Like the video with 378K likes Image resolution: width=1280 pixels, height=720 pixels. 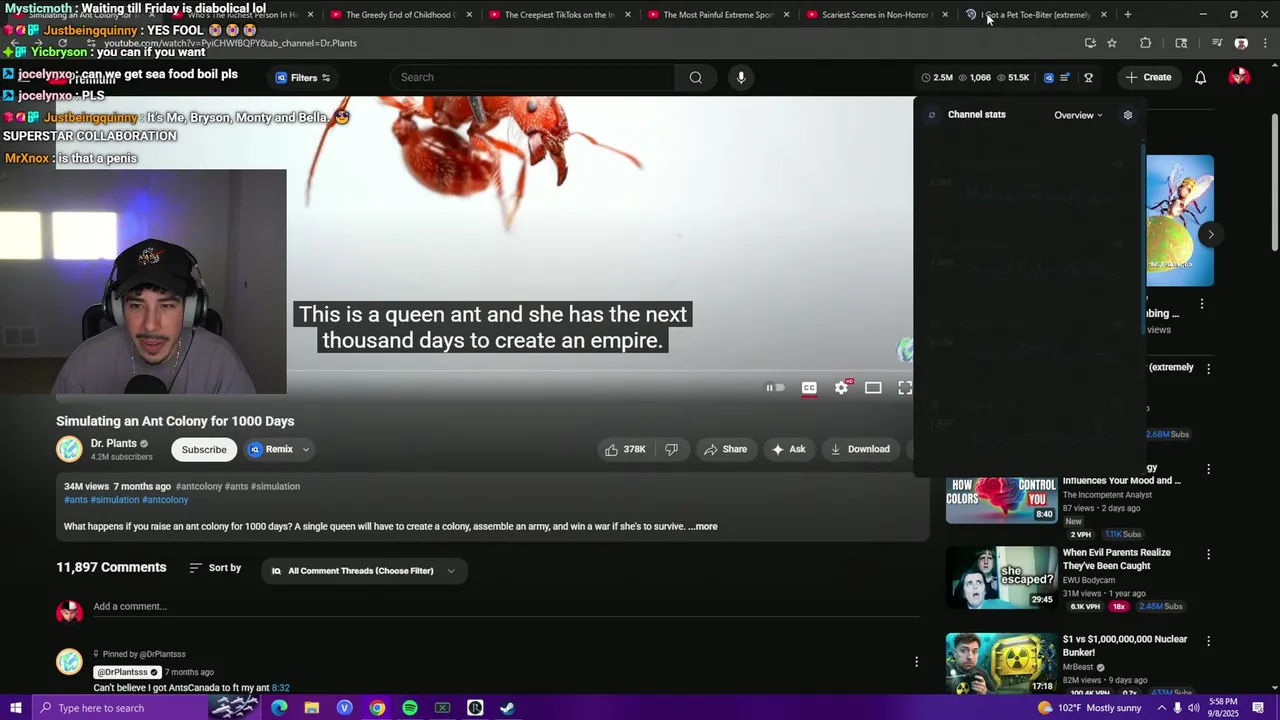[x=625, y=449]
